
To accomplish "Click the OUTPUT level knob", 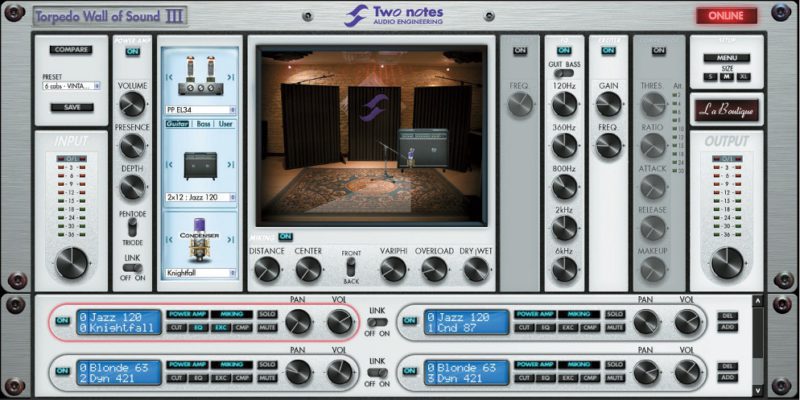I will pyautogui.click(x=727, y=263).
